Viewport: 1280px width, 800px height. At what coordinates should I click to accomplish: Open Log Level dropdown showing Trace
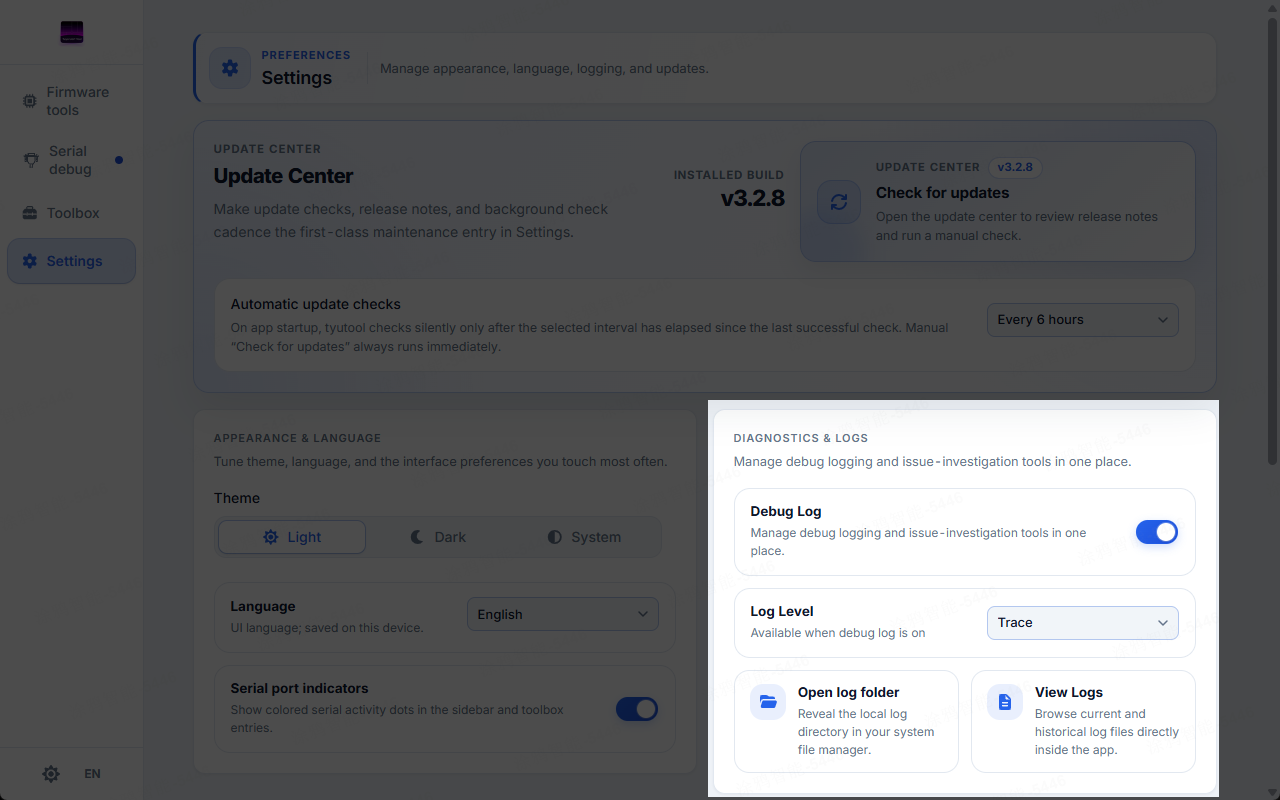[x=1083, y=622]
